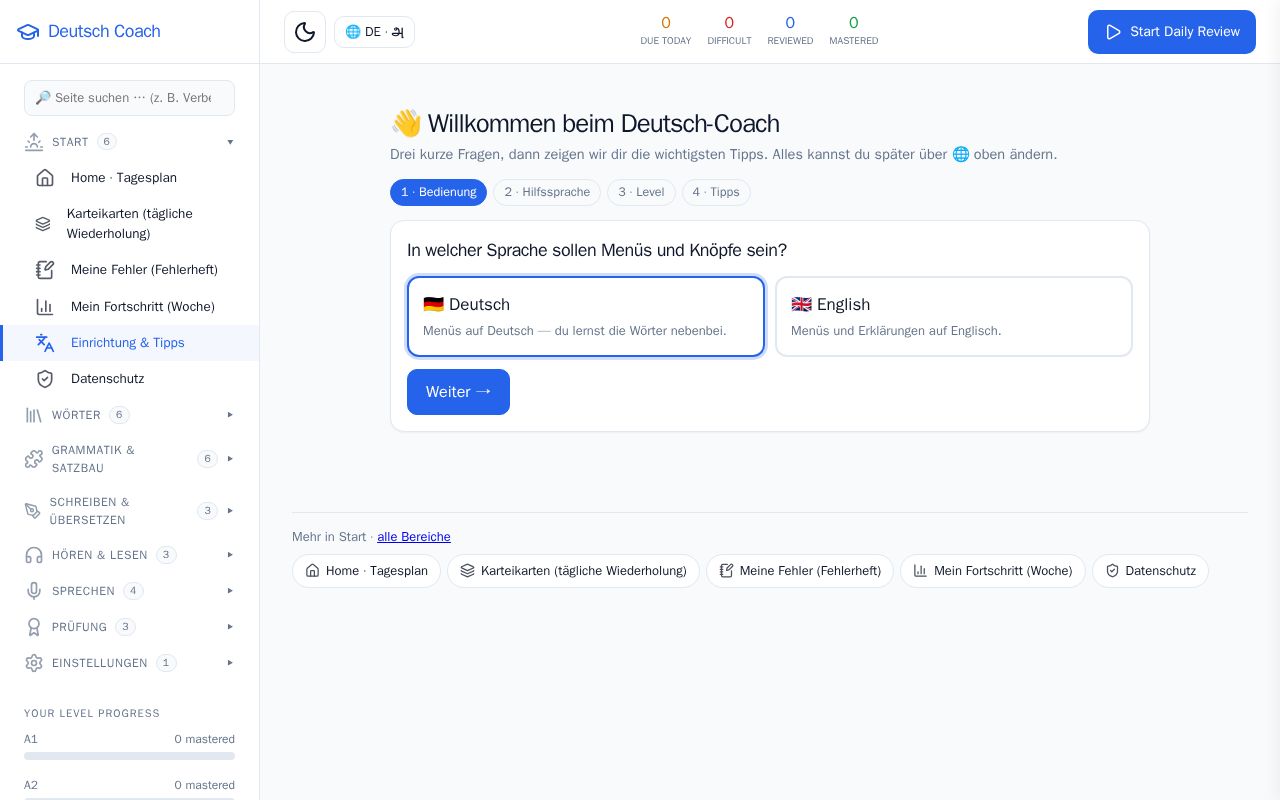Open the DE language switcher
1280x800 pixels.
pos(374,32)
